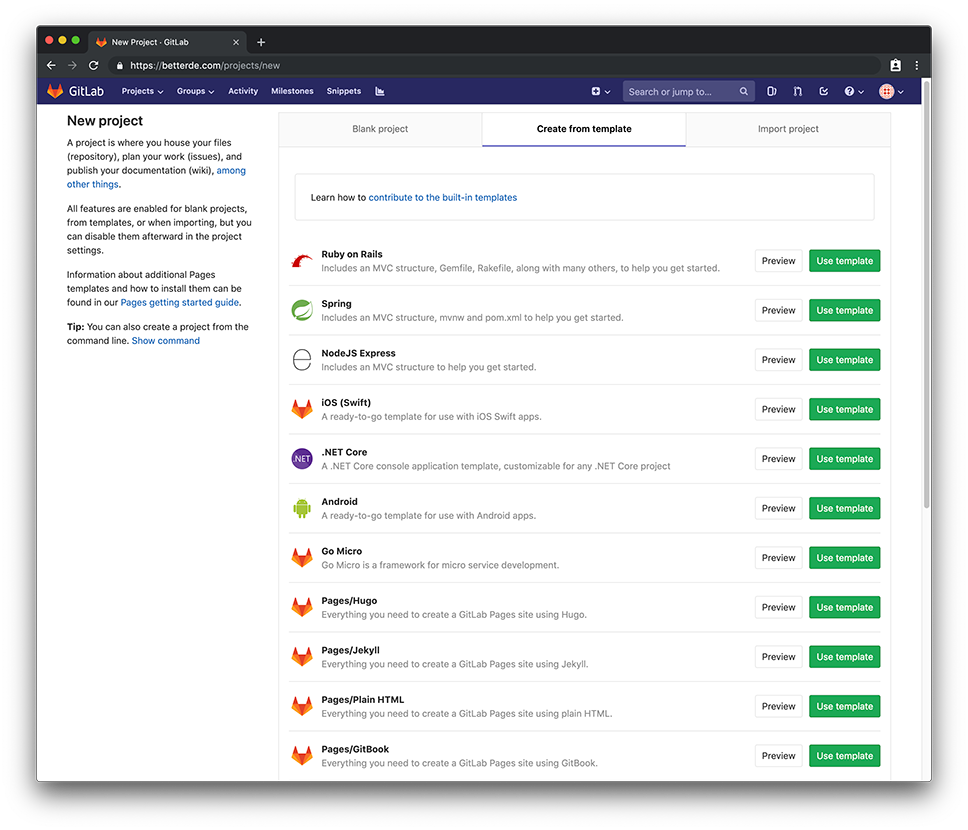Image resolution: width=968 pixels, height=830 pixels.
Task: Preview the Pages/Jekyll template
Action: tap(778, 656)
